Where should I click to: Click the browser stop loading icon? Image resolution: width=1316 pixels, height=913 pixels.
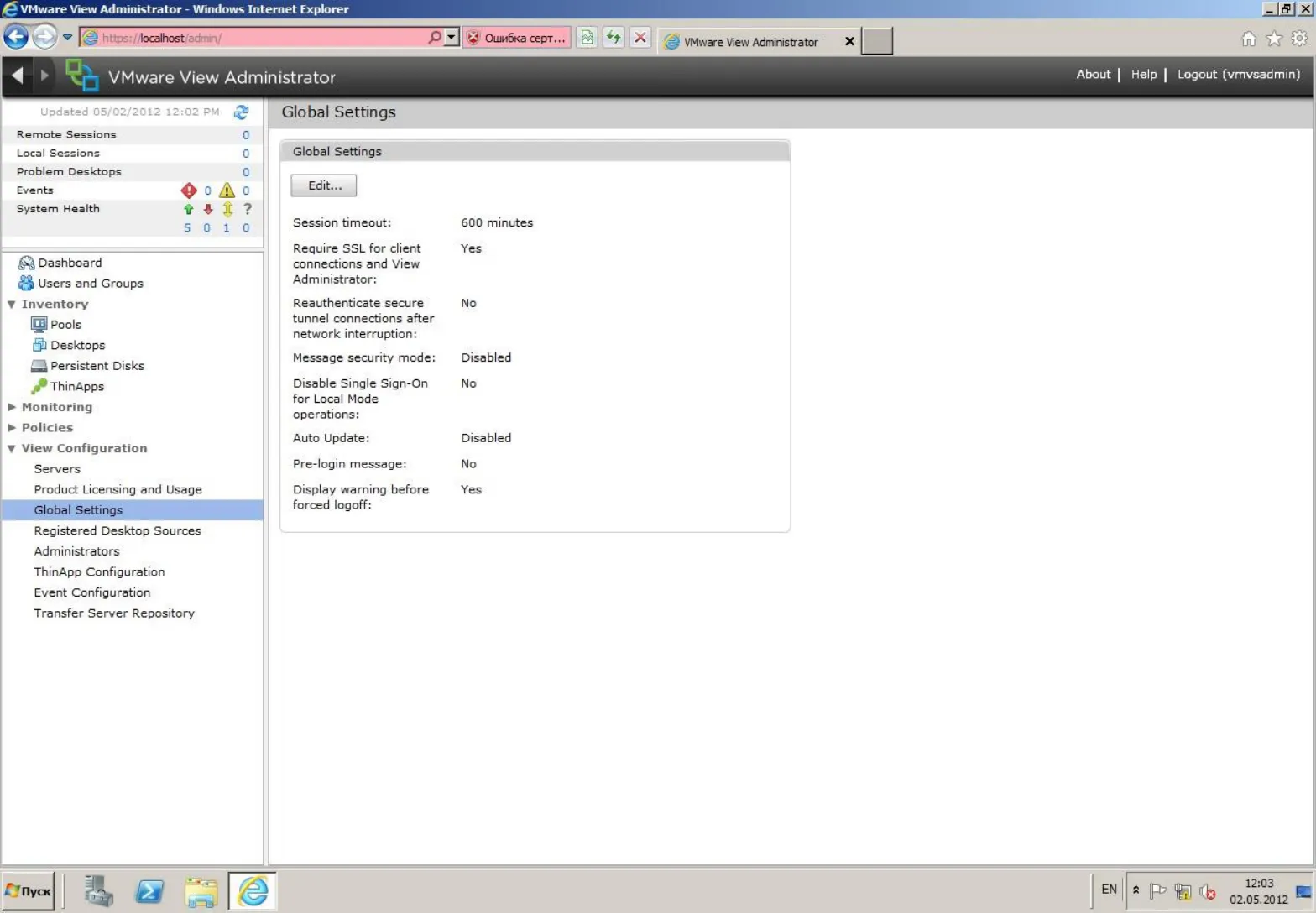[x=640, y=38]
